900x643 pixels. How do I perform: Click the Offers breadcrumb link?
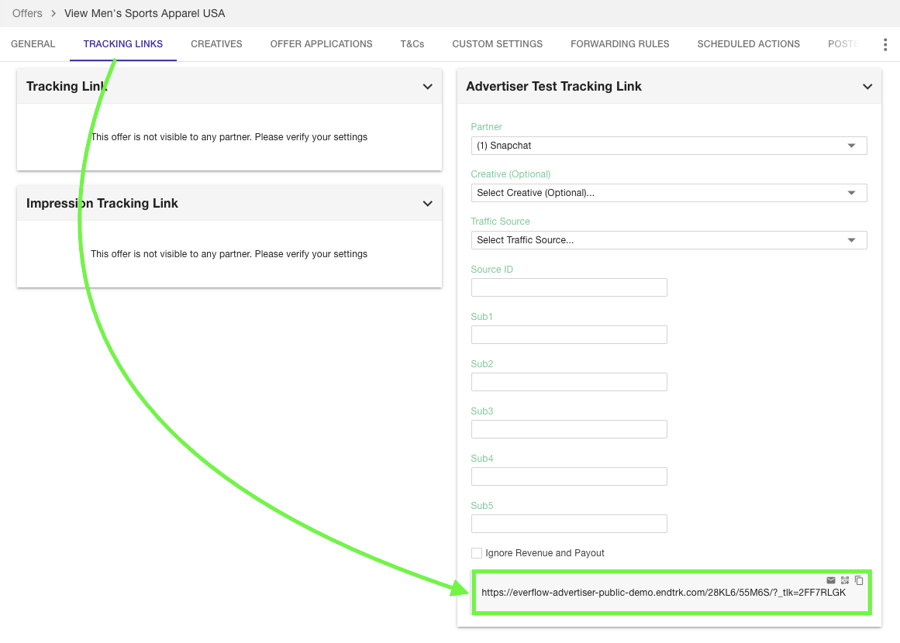click(27, 14)
